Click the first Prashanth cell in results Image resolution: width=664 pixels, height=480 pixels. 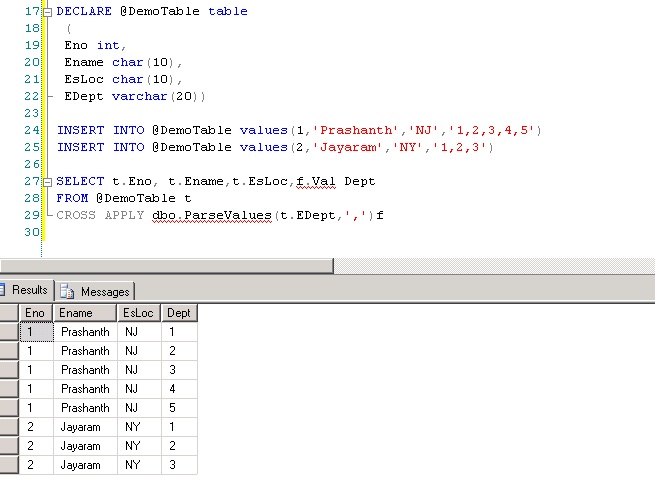[x=84, y=332]
